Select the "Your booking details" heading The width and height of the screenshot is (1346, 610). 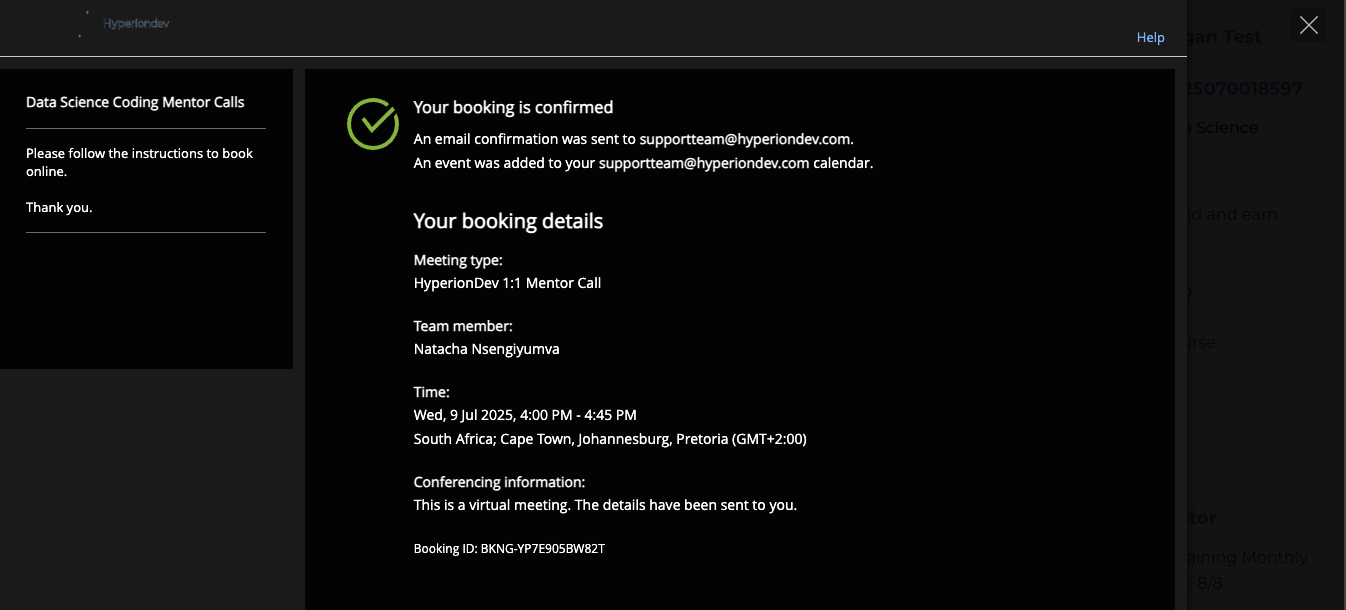508,221
